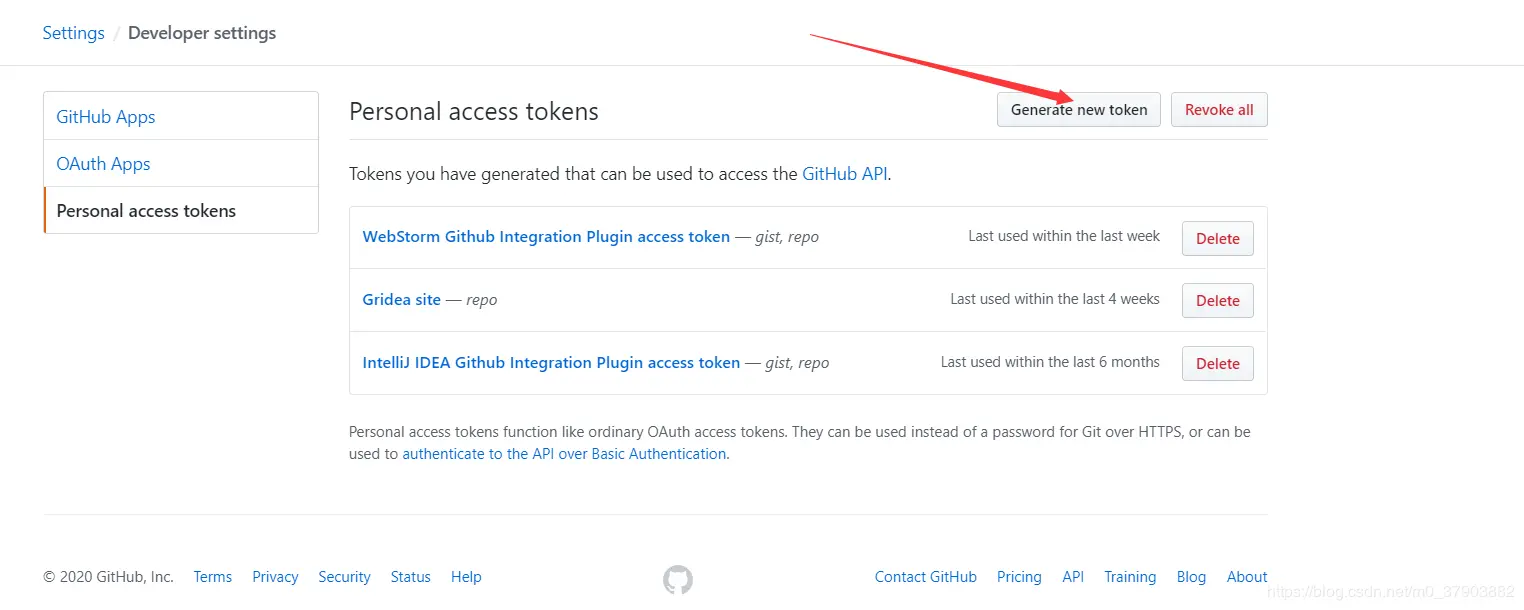Click Generate new token button
Viewport: 1524px width, 610px height.
[1079, 110]
